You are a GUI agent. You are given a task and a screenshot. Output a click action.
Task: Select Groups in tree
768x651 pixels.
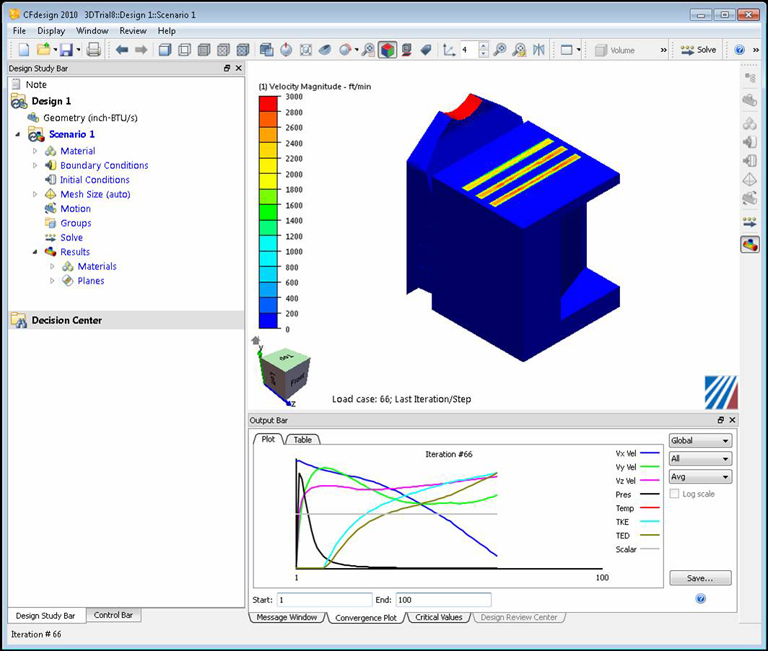[76, 223]
